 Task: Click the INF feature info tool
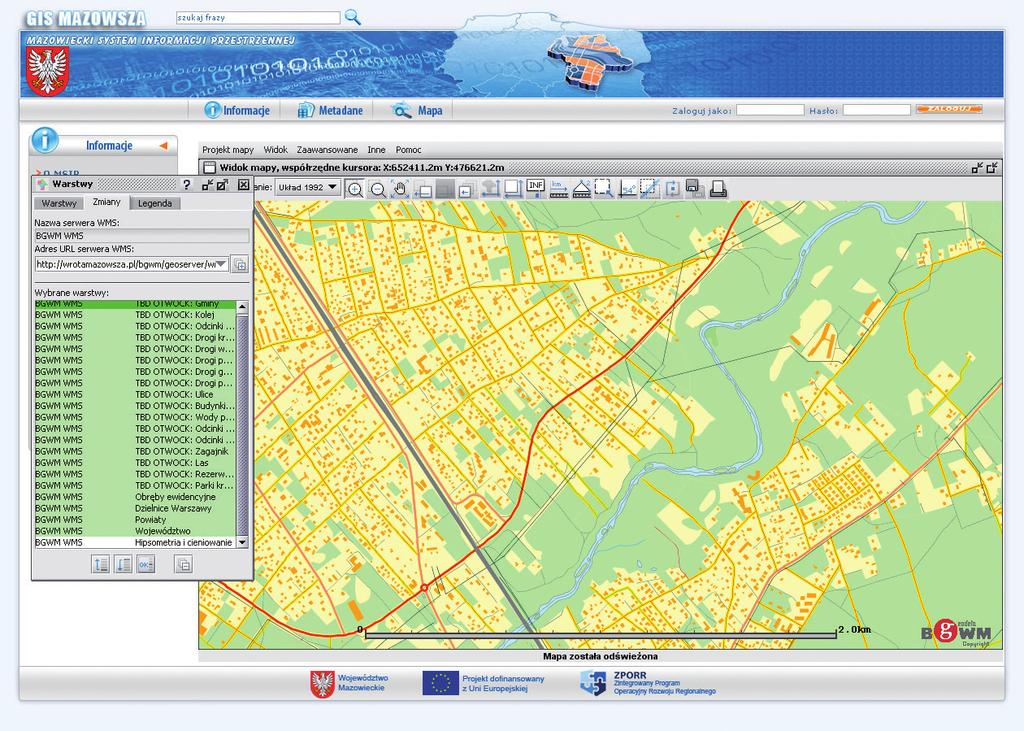click(x=536, y=188)
